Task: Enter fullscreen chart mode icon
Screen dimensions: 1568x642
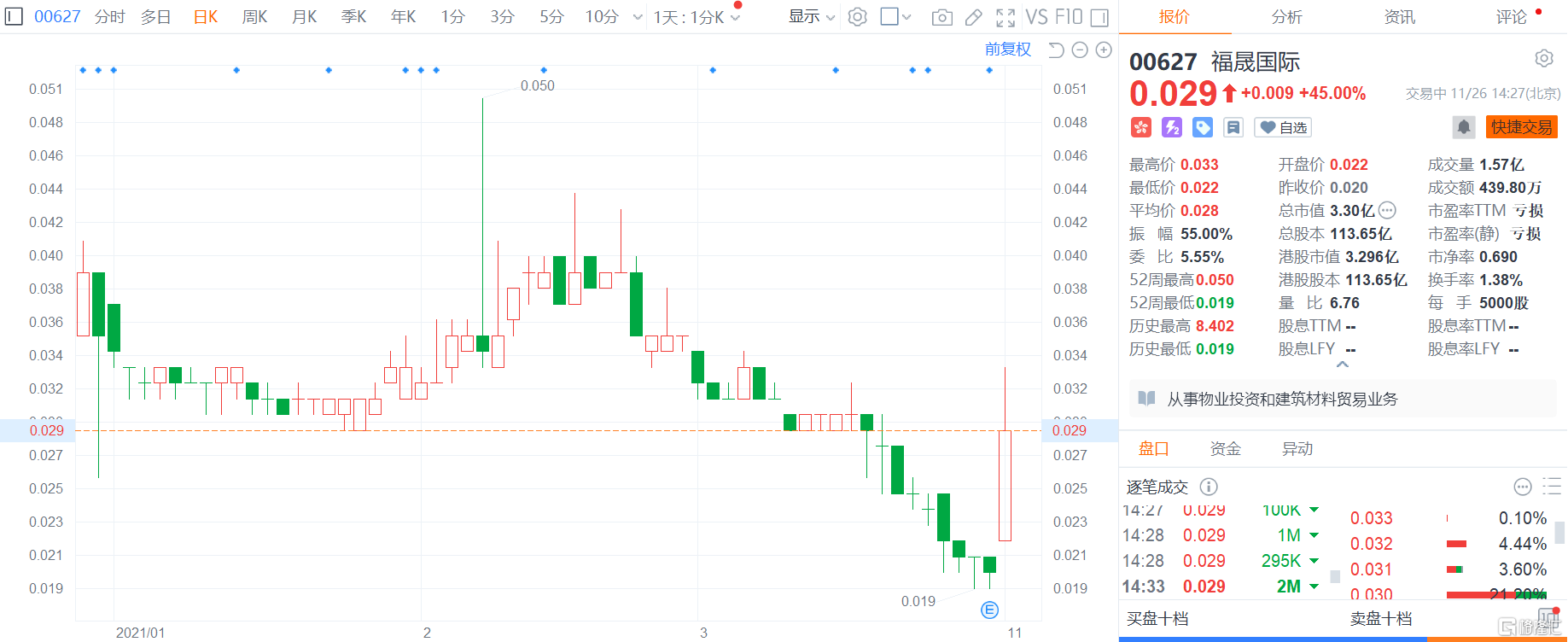Action: [x=1006, y=17]
